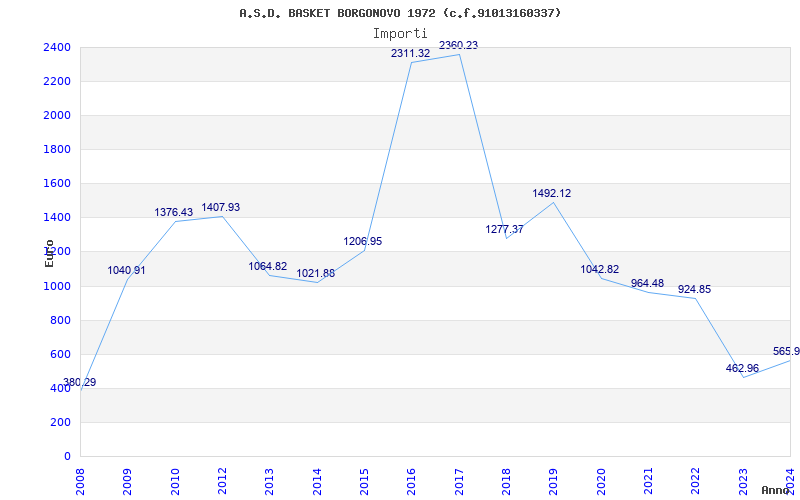Select the Importi subtitle

pos(400,34)
